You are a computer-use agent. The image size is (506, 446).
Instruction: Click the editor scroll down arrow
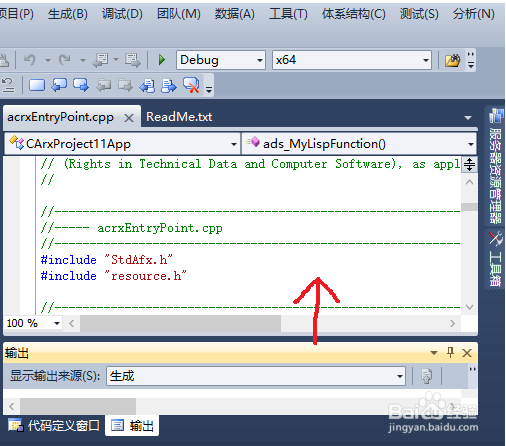(x=469, y=307)
